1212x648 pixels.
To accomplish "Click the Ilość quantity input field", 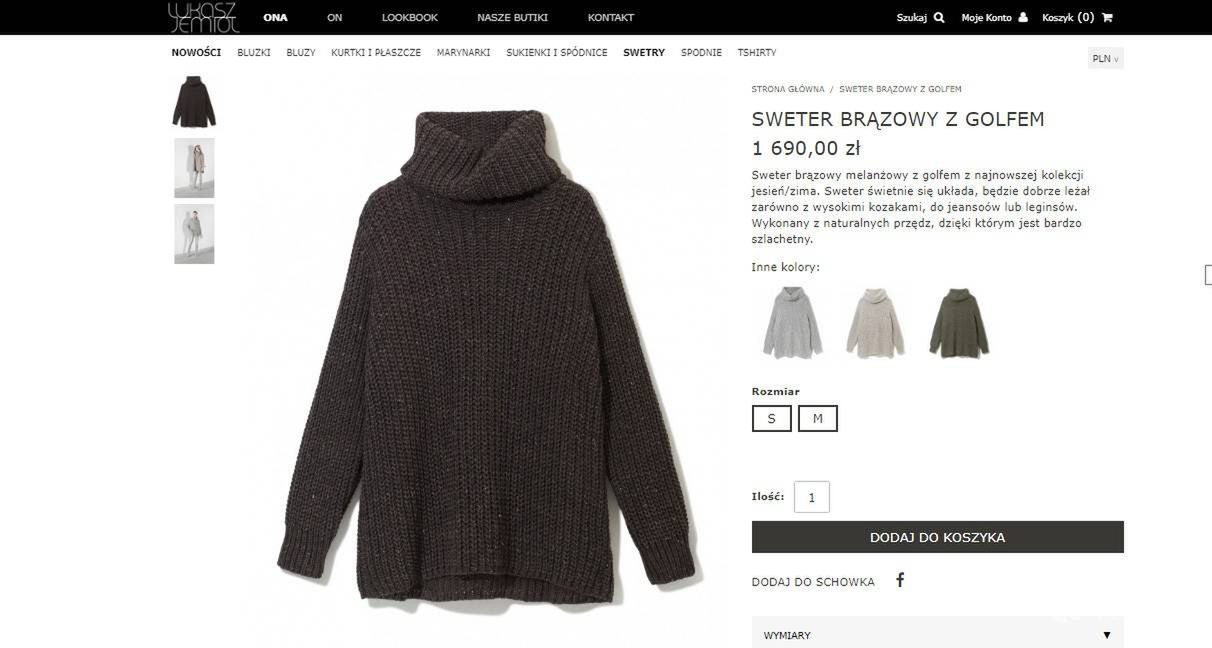I will click(812, 497).
